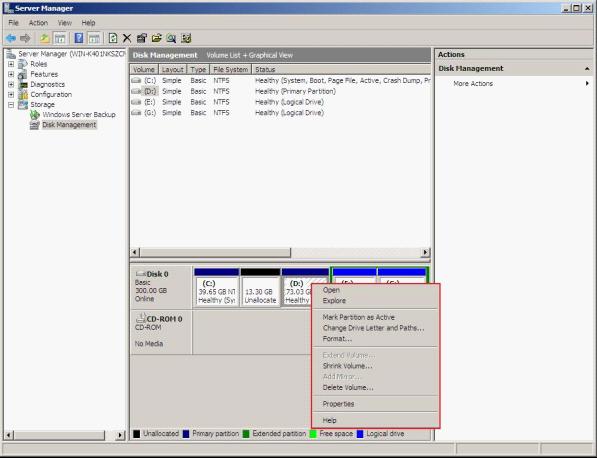This screenshot has height=458, width=597.
Task: Select the CD-ROM 0 label block
Action: click(x=161, y=332)
